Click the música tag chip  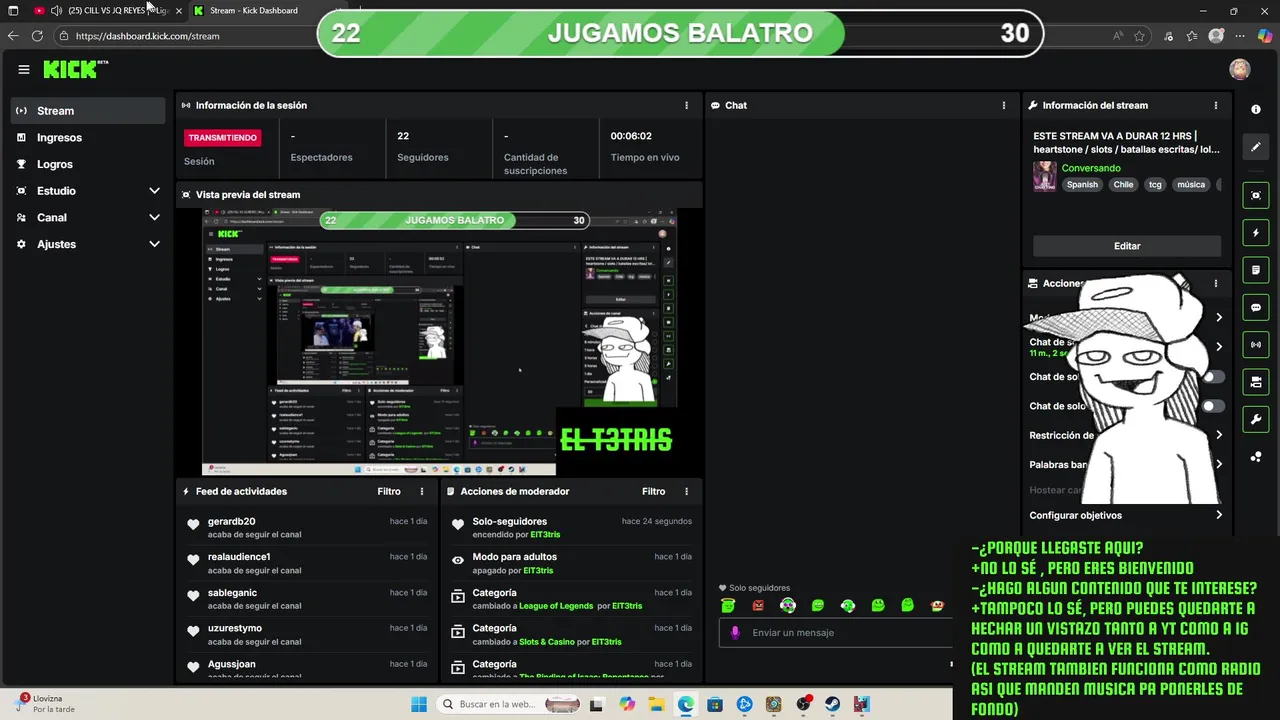(1191, 184)
